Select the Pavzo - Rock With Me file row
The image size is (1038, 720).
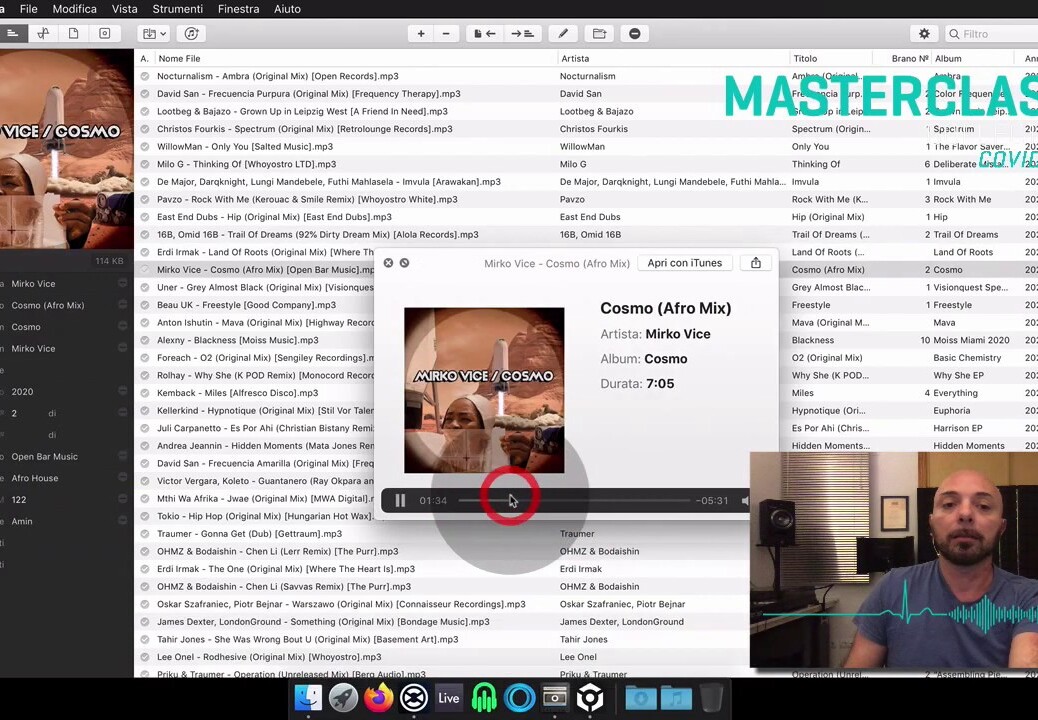586,199
